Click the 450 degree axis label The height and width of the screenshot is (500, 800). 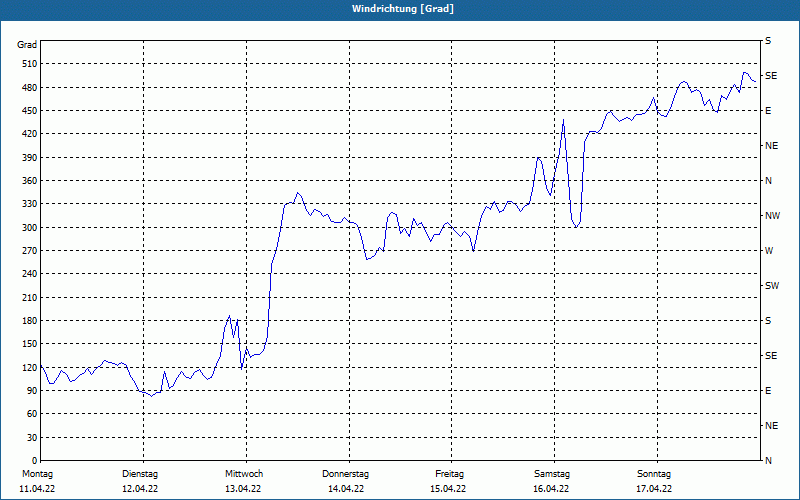[x=30, y=111]
